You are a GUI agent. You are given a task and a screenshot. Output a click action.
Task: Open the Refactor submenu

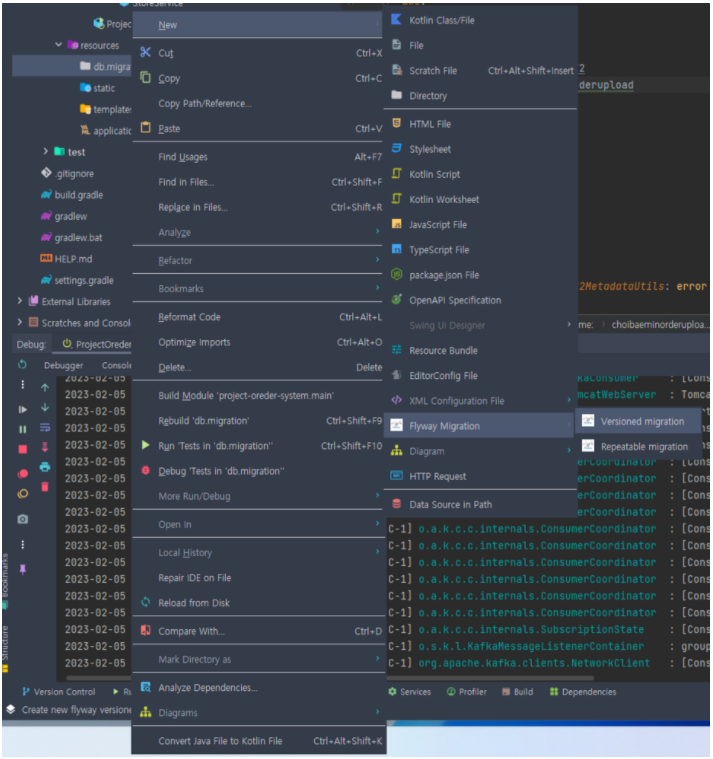pyautogui.click(x=257, y=260)
